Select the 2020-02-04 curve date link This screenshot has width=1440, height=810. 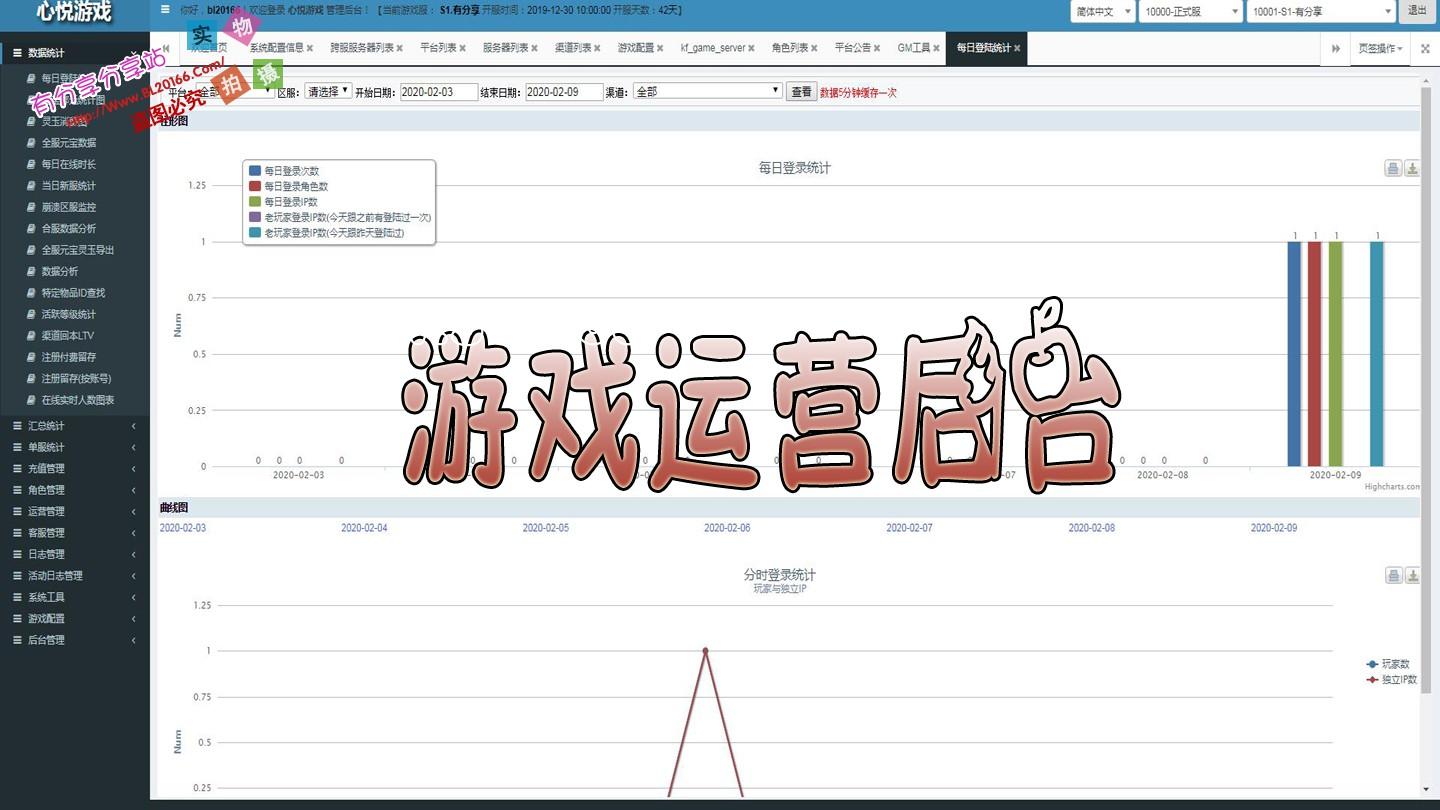(x=364, y=527)
